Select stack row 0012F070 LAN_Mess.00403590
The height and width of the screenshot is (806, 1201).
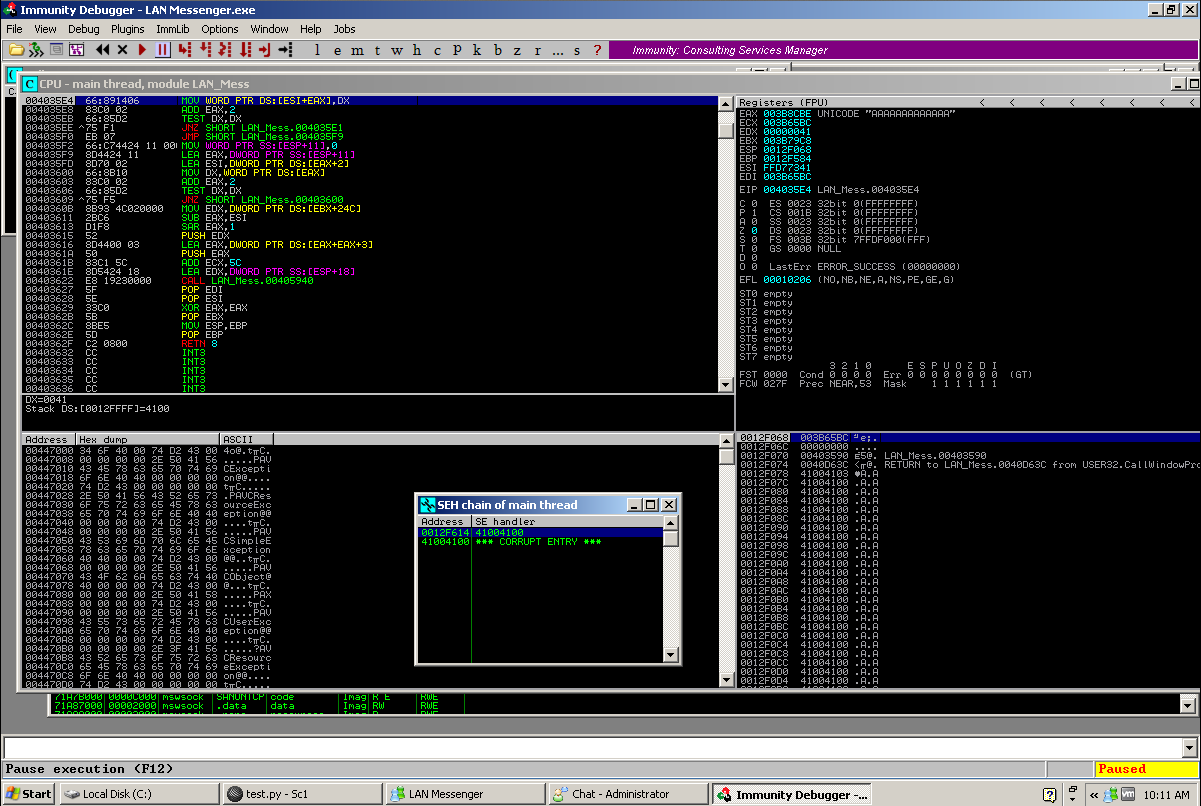point(968,455)
